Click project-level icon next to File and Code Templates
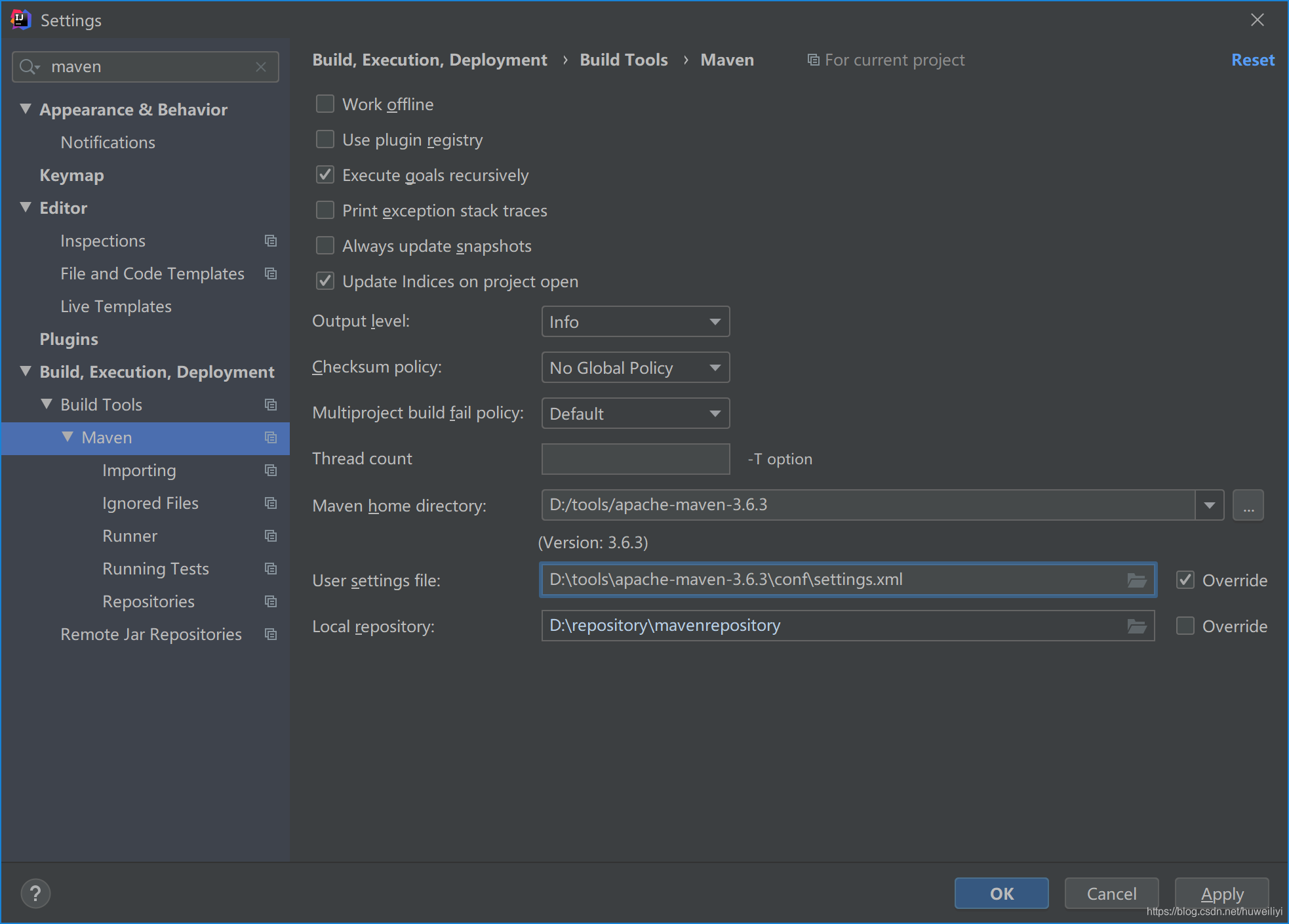The image size is (1289, 924). (271, 273)
